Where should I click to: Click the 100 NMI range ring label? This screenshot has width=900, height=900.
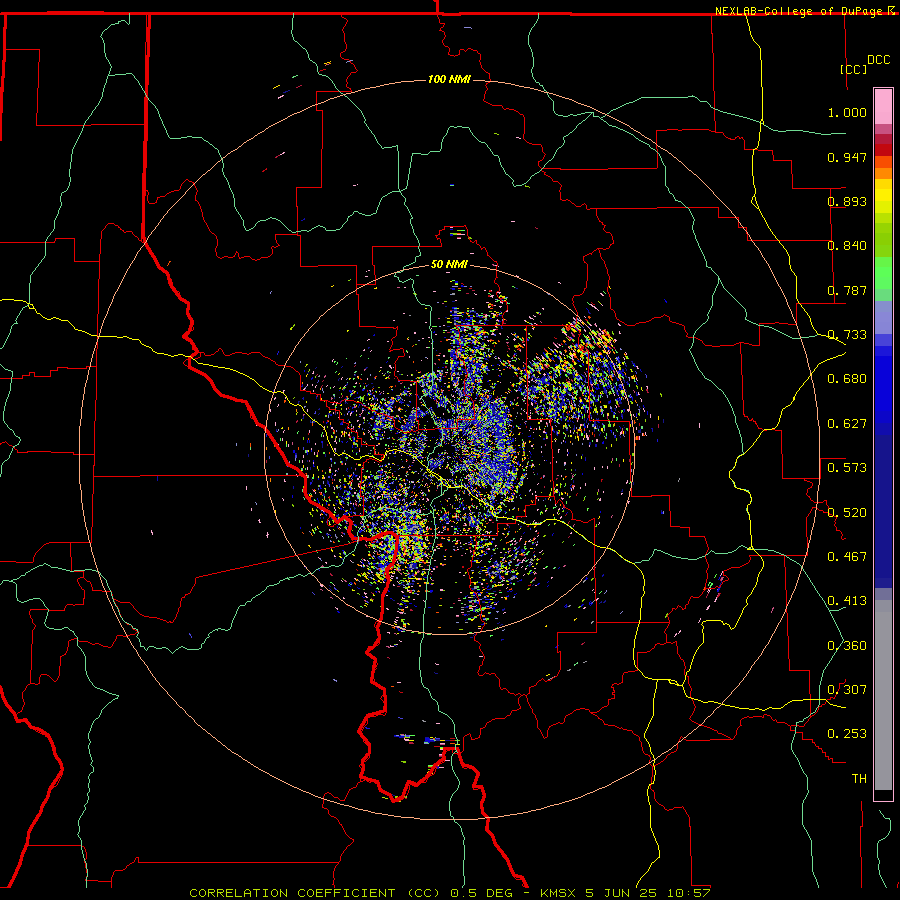point(449,79)
